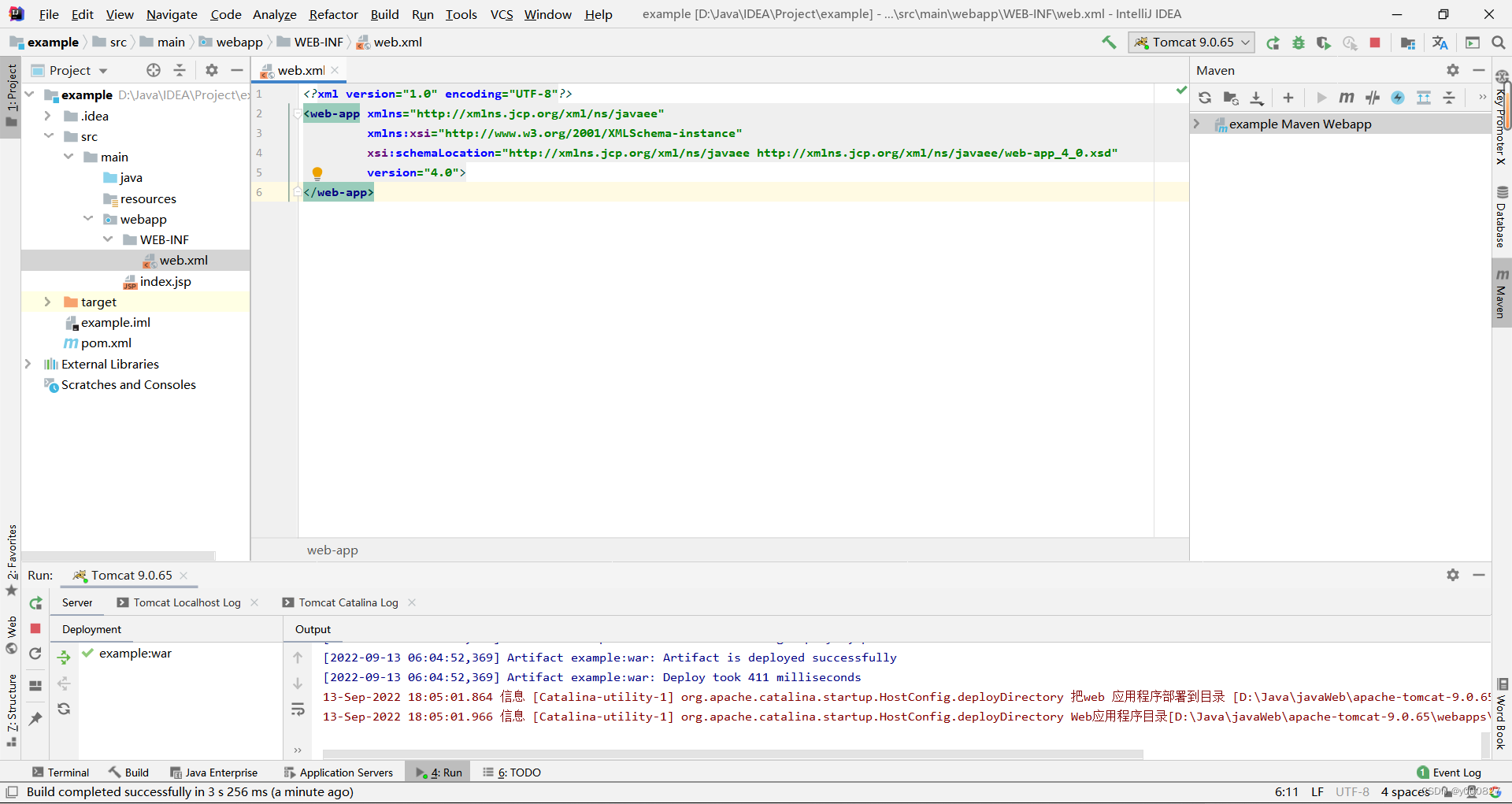Open Maven panel settings gear

[x=1453, y=70]
